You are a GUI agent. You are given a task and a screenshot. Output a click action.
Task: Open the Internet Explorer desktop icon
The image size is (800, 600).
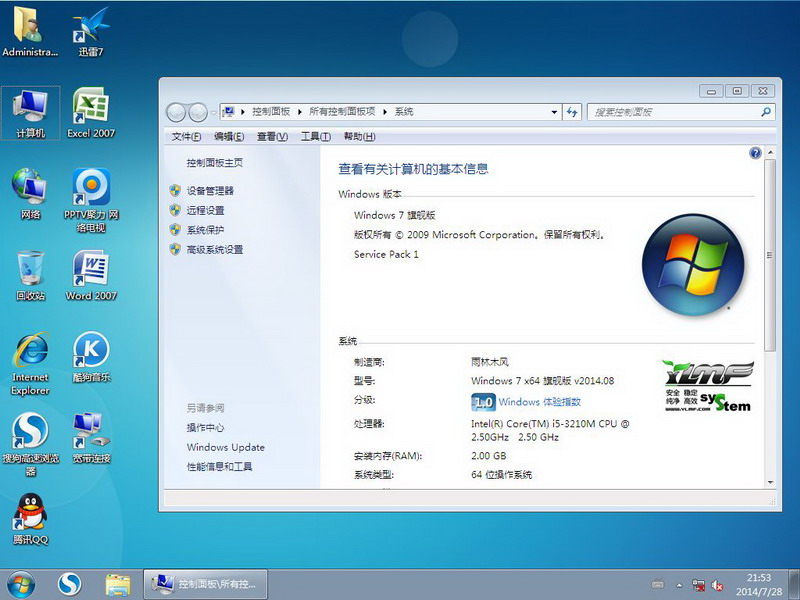click(x=31, y=364)
